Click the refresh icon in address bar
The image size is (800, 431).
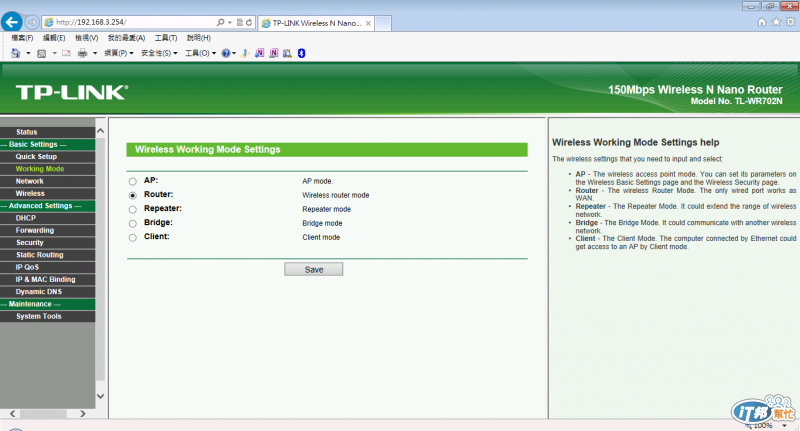[249, 22]
